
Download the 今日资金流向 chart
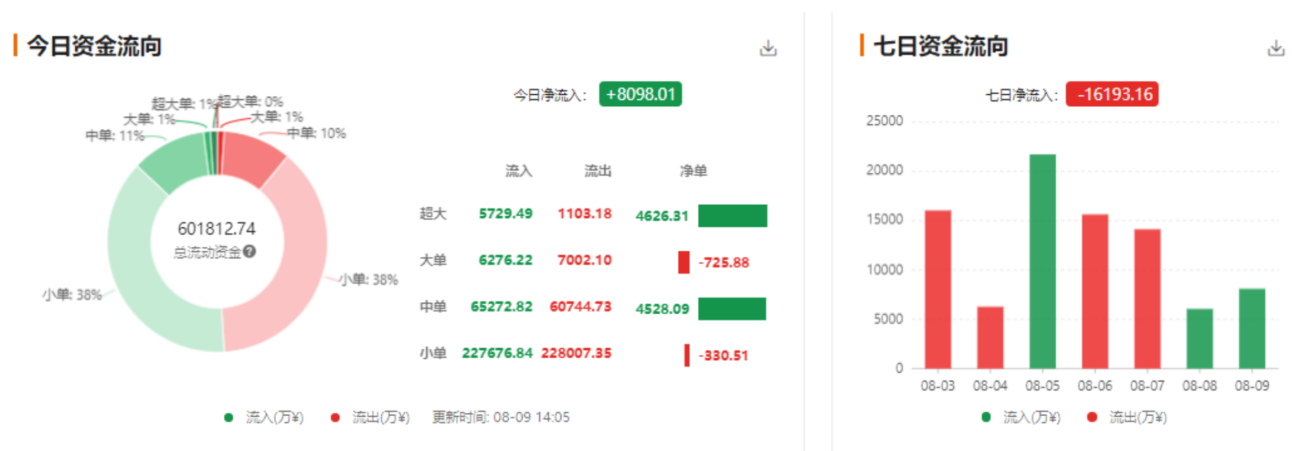click(768, 48)
